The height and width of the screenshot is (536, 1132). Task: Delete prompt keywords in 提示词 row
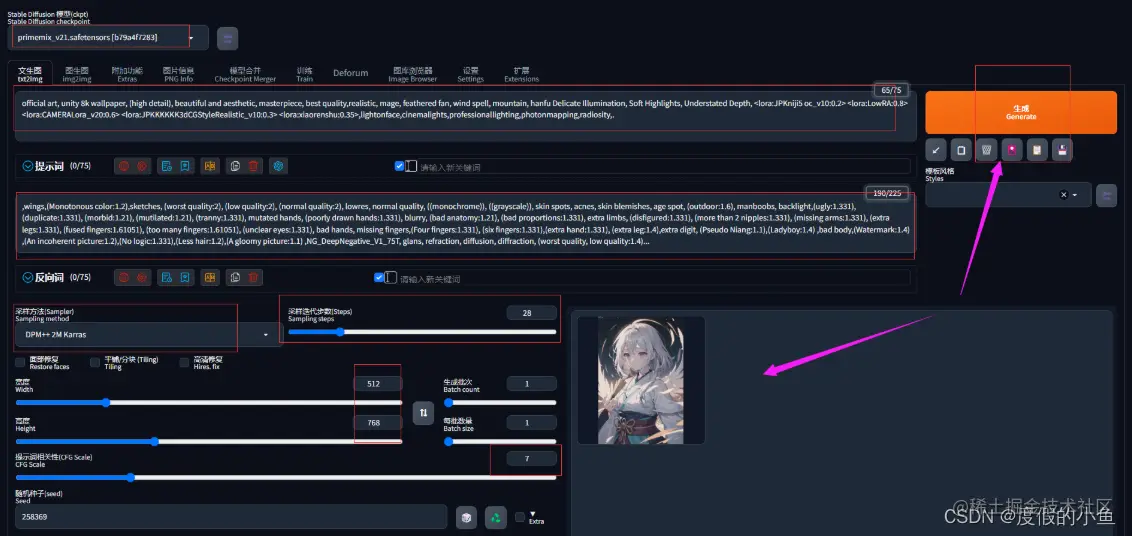(x=253, y=166)
